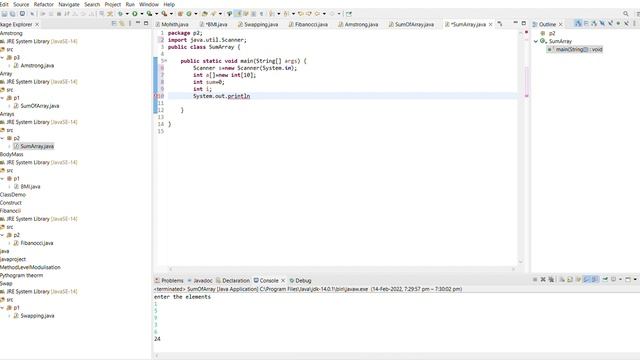Select SumOfArray.java in Package Explorer
The image size is (640, 360).
pyautogui.click(x=36, y=106)
